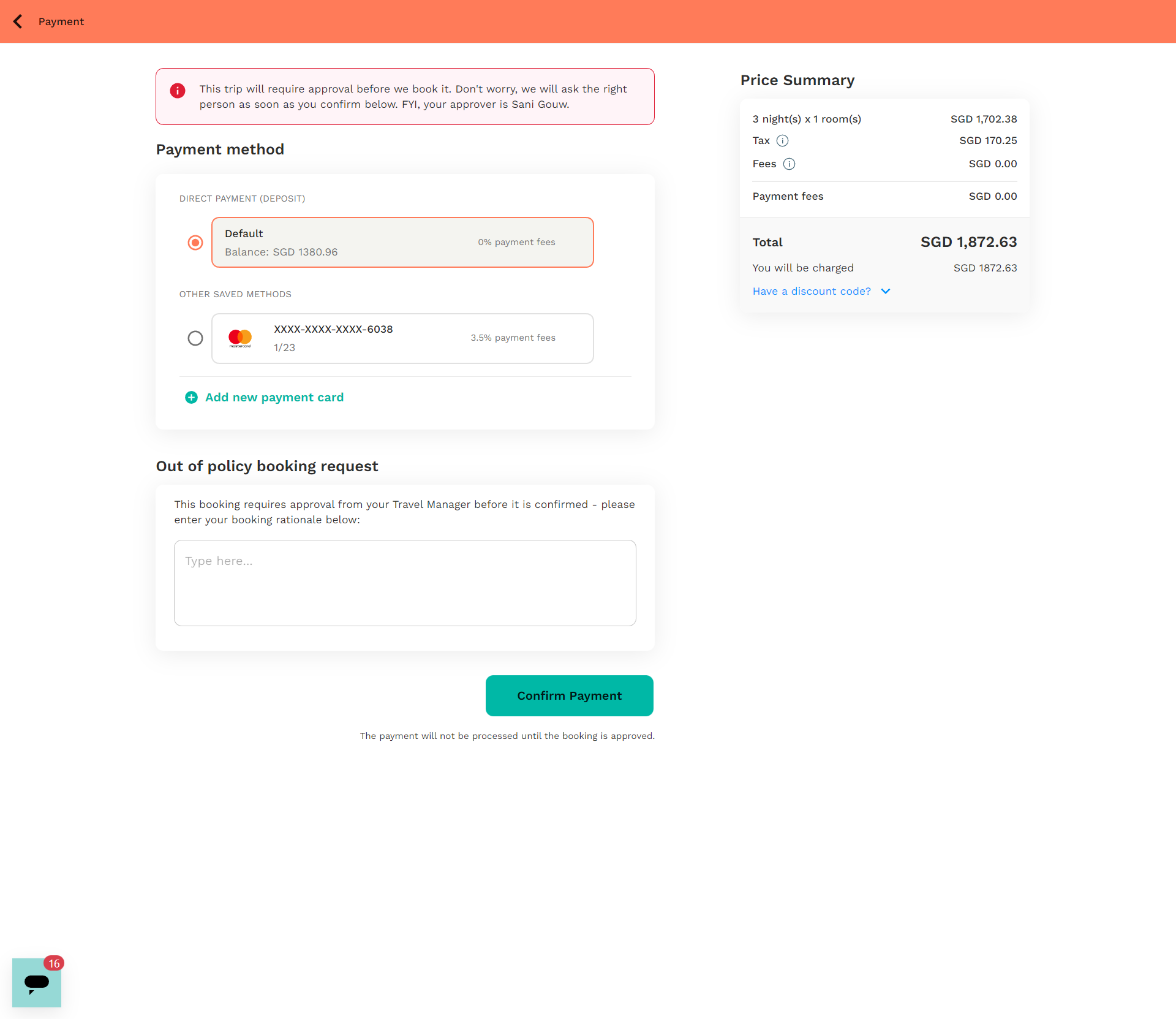Click the booking rationale text area
1176x1019 pixels.
405,583
